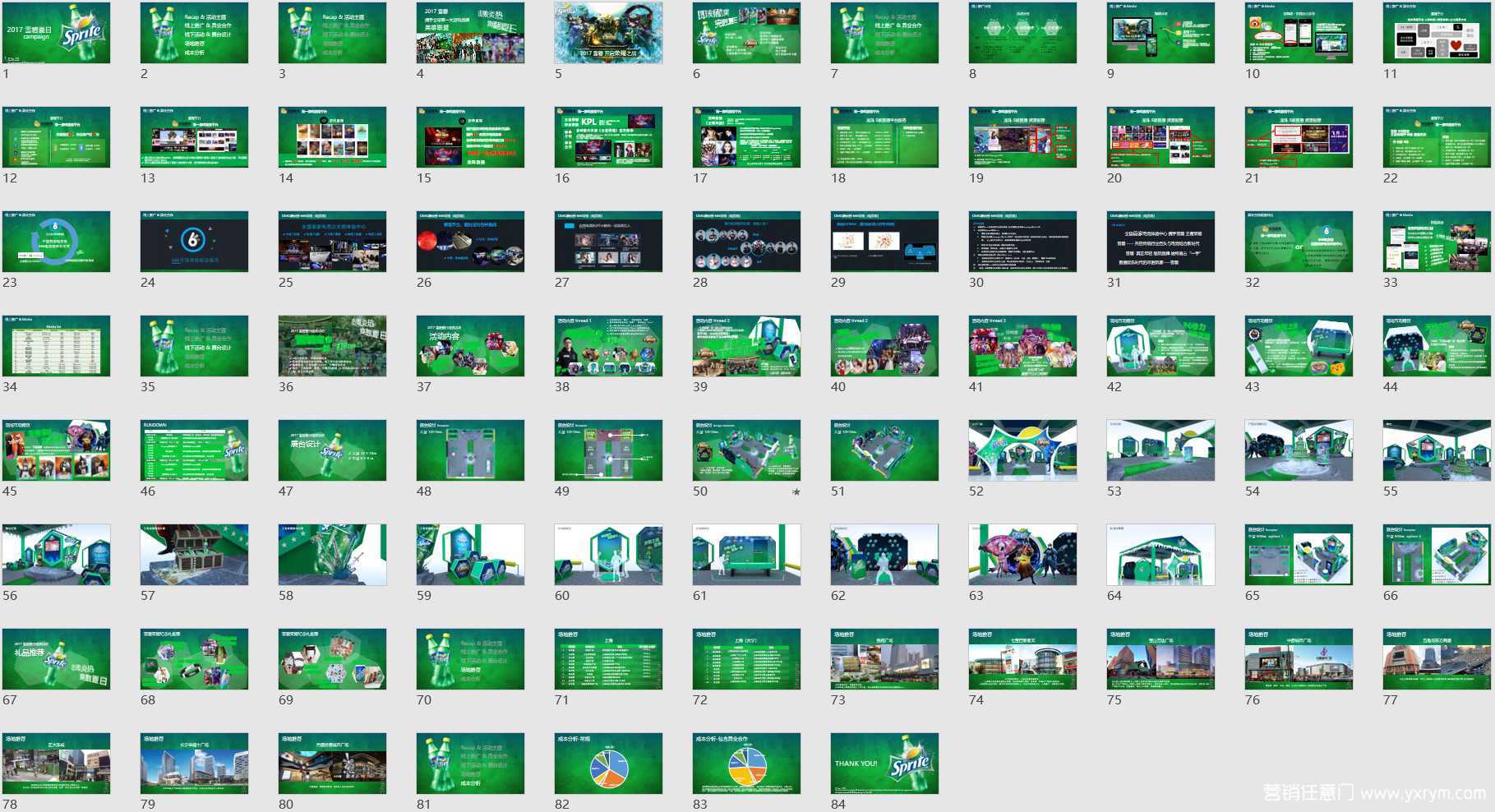Viewport: 1495px width, 812px height.
Task: Select slide 77 thumbnail
Action: point(1437,659)
